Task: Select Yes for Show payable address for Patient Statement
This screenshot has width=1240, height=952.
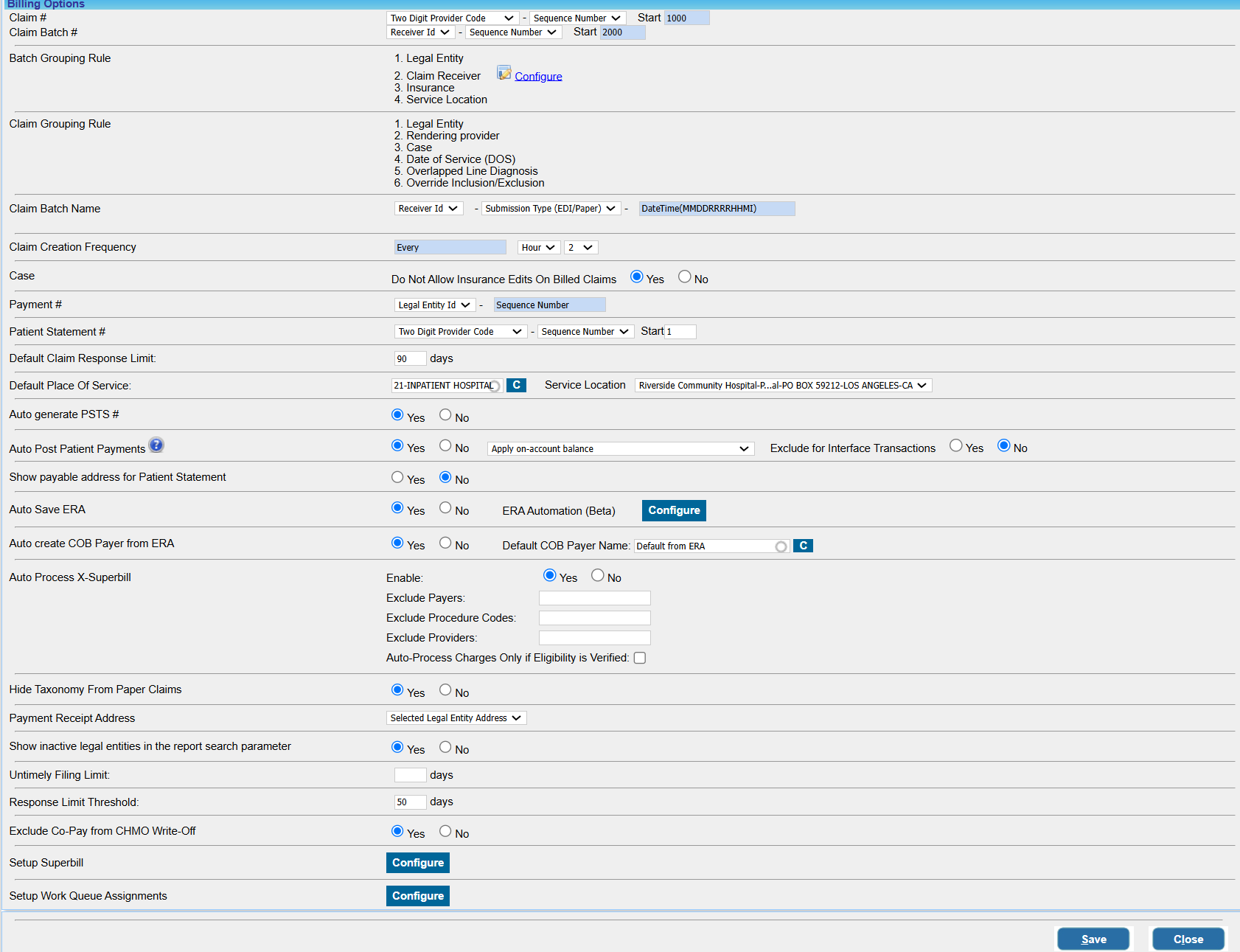Action: click(x=397, y=477)
